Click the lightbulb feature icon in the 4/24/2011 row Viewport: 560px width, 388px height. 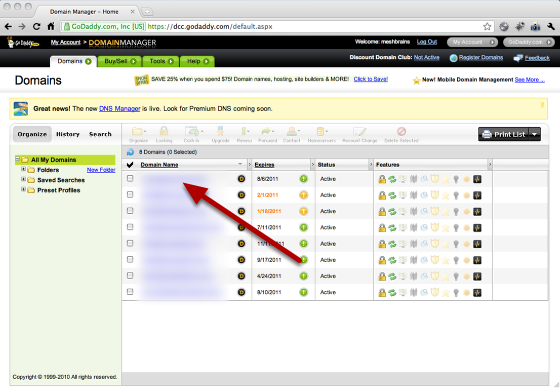click(456, 277)
